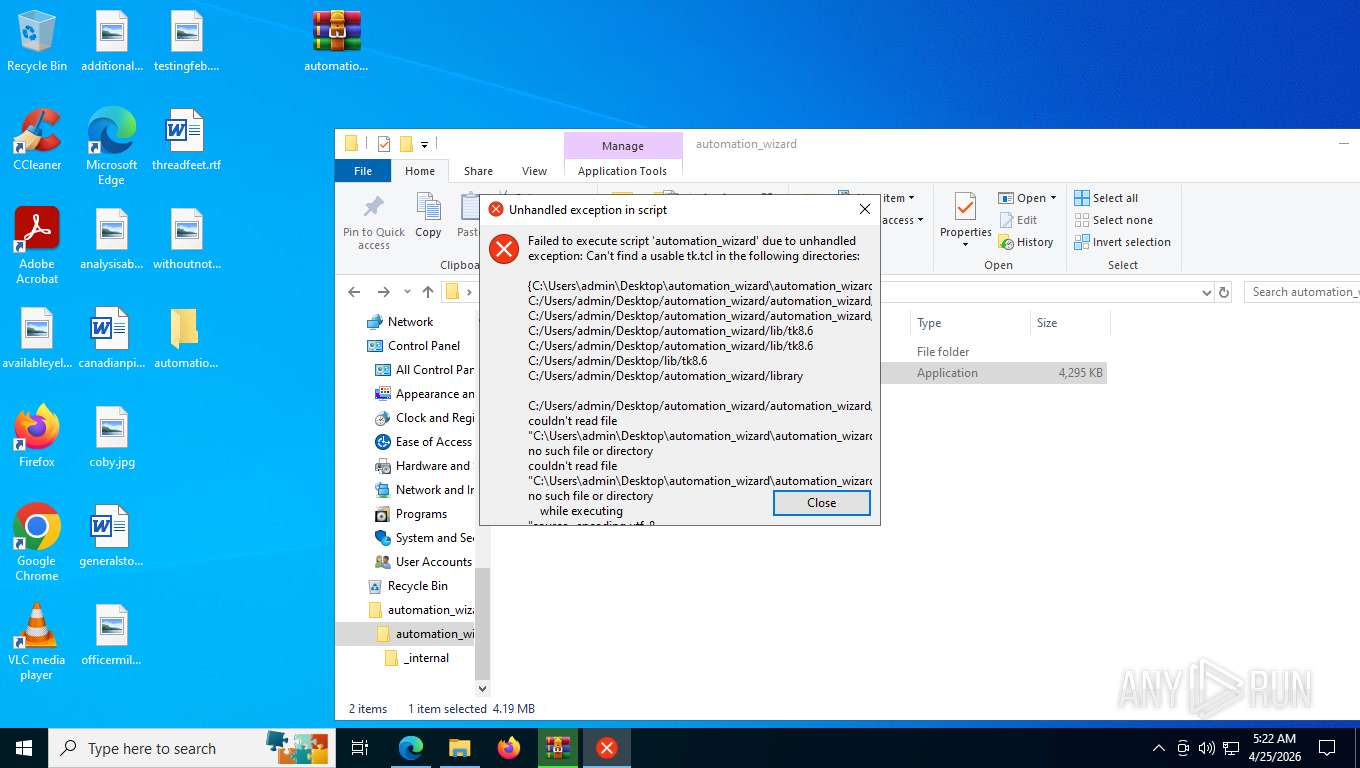Select the automation WinRAR archive on desktop
The image size is (1360, 768).
(x=336, y=41)
